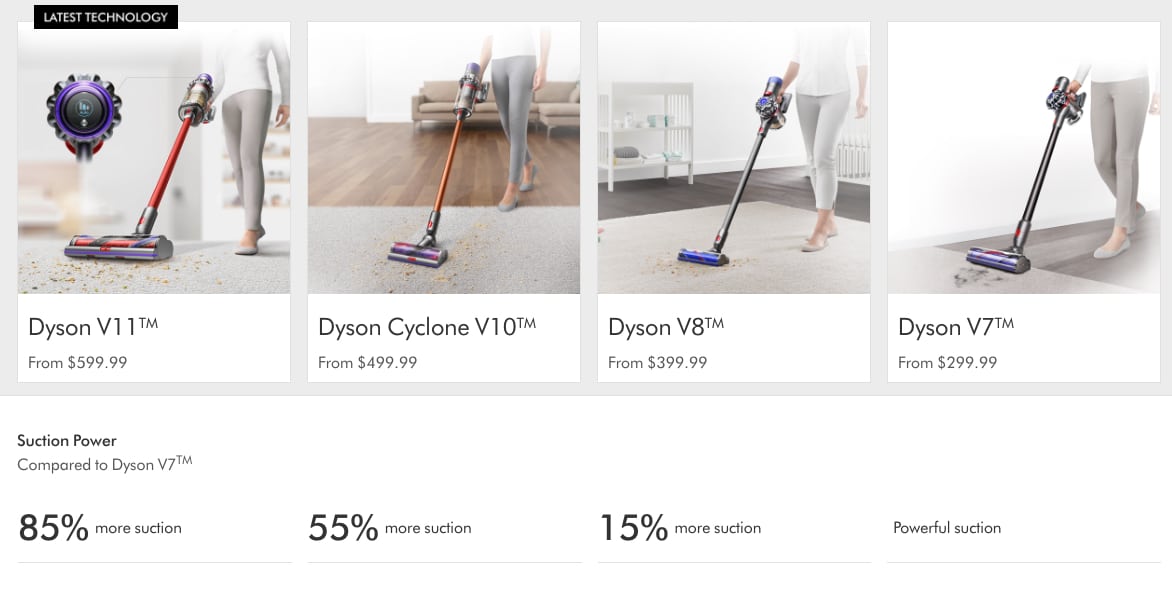1172x590 pixels.
Task: Go to the Dyson V8 product name
Action: tap(666, 327)
